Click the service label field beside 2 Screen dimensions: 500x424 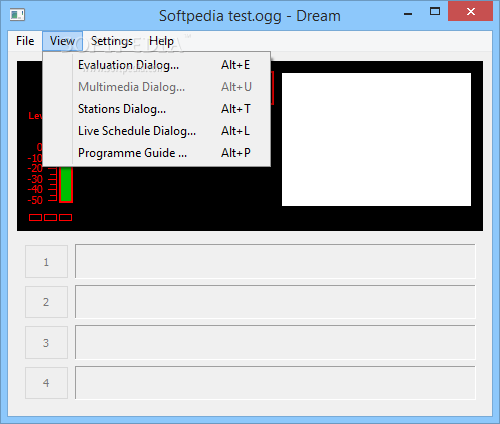[x=275, y=302]
